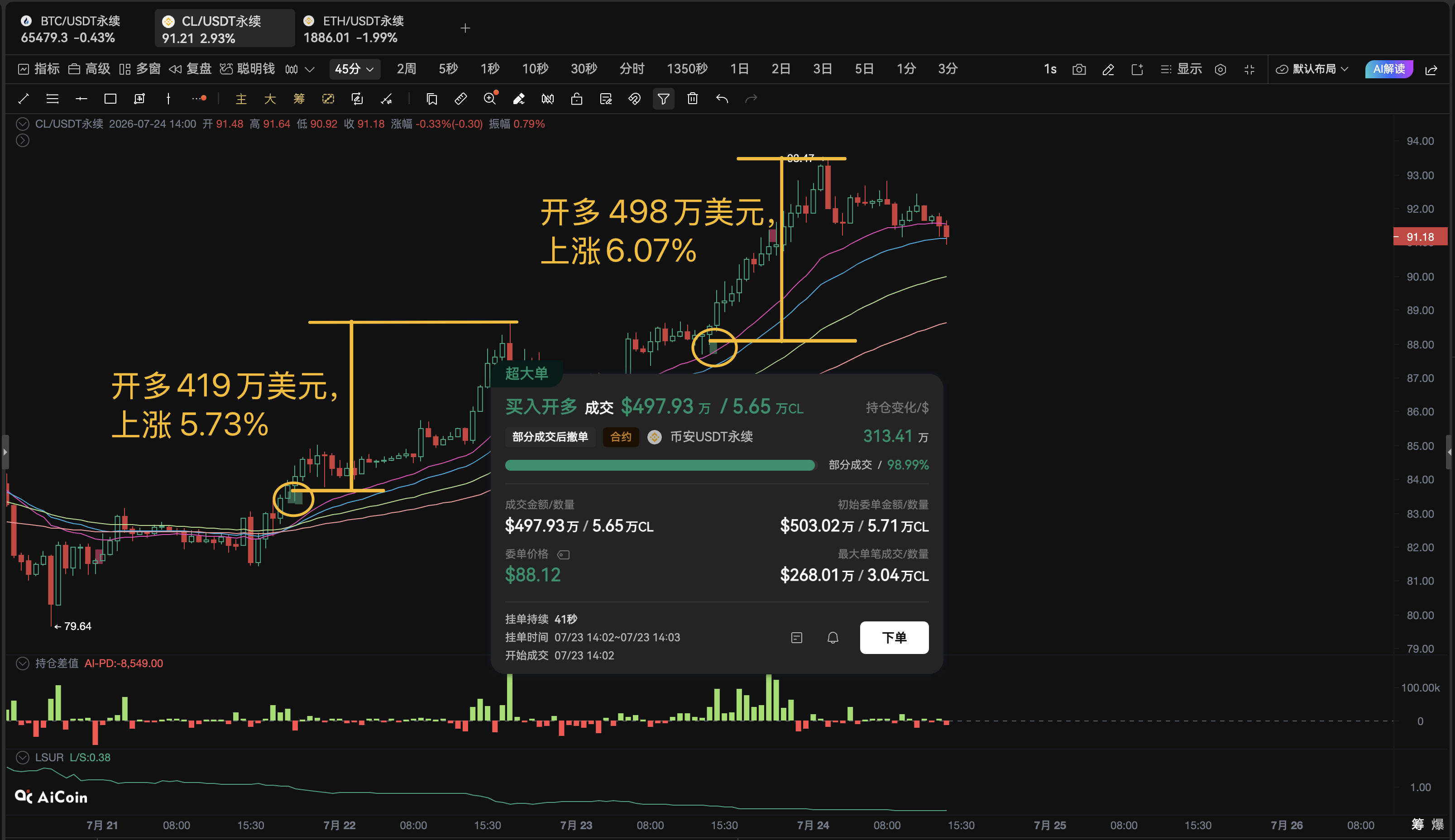Open the hexagon settings icon

1220,69
